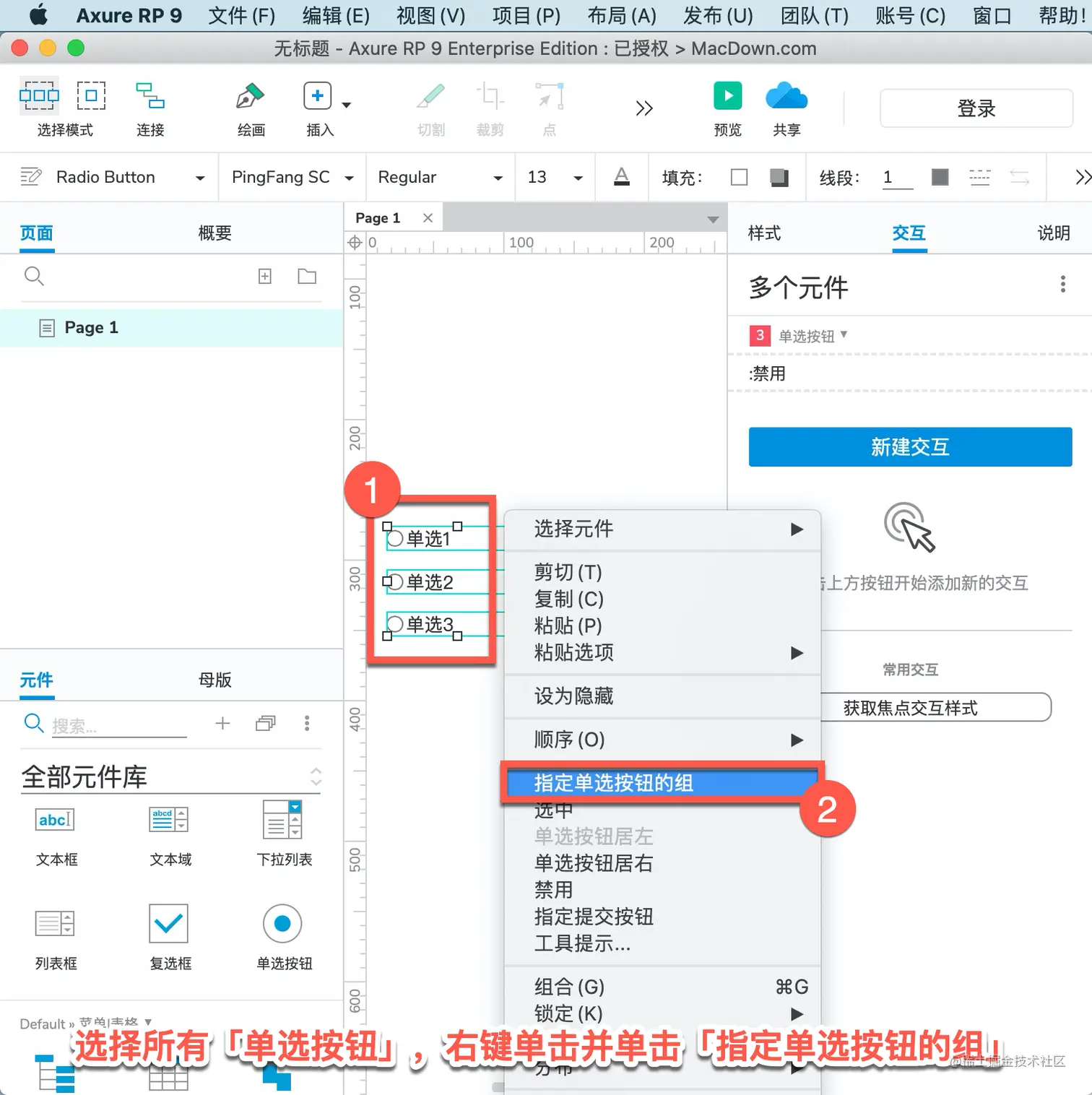Open the font size 13 dropdown
The image size is (1092, 1095).
pos(578,178)
